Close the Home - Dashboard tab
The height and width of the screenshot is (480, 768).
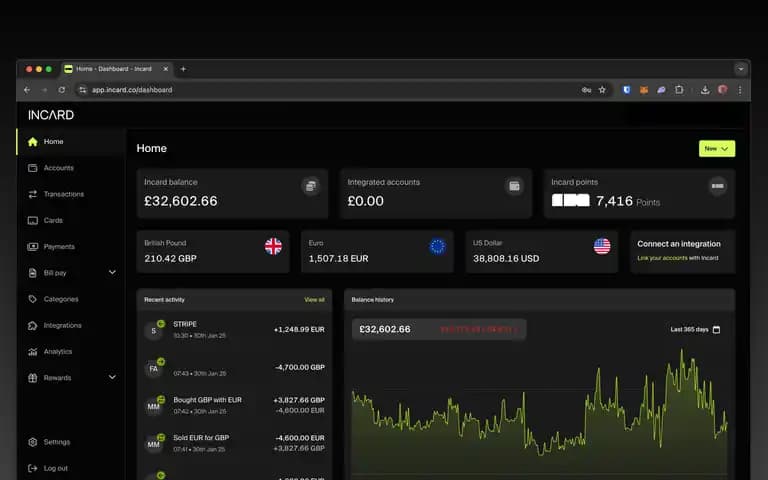166,69
